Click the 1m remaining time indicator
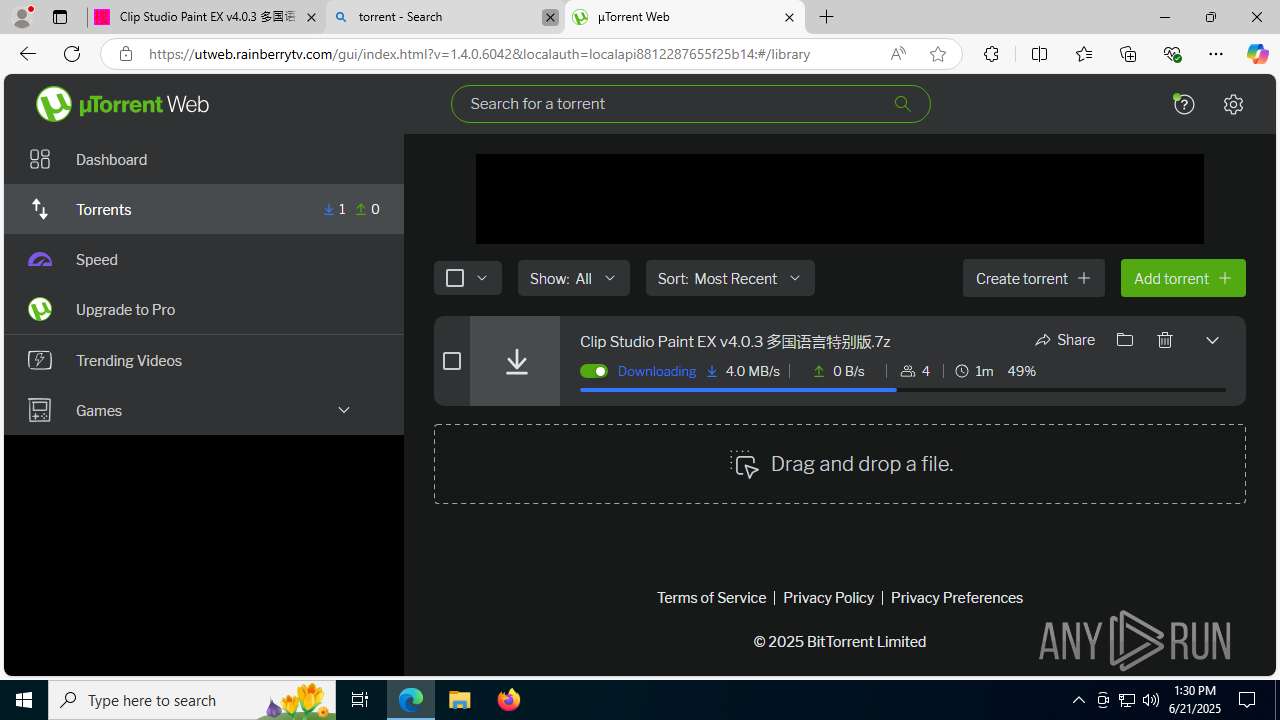This screenshot has width=1280, height=720. point(974,371)
